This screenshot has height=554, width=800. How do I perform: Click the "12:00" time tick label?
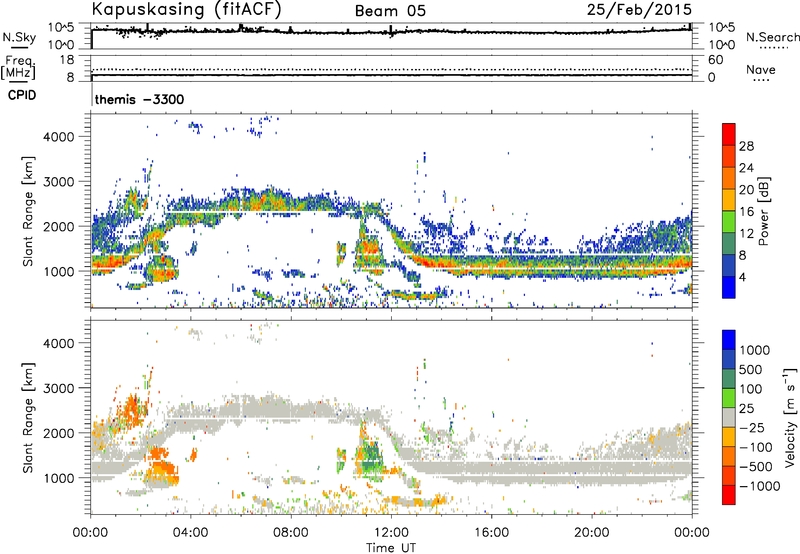point(391,533)
